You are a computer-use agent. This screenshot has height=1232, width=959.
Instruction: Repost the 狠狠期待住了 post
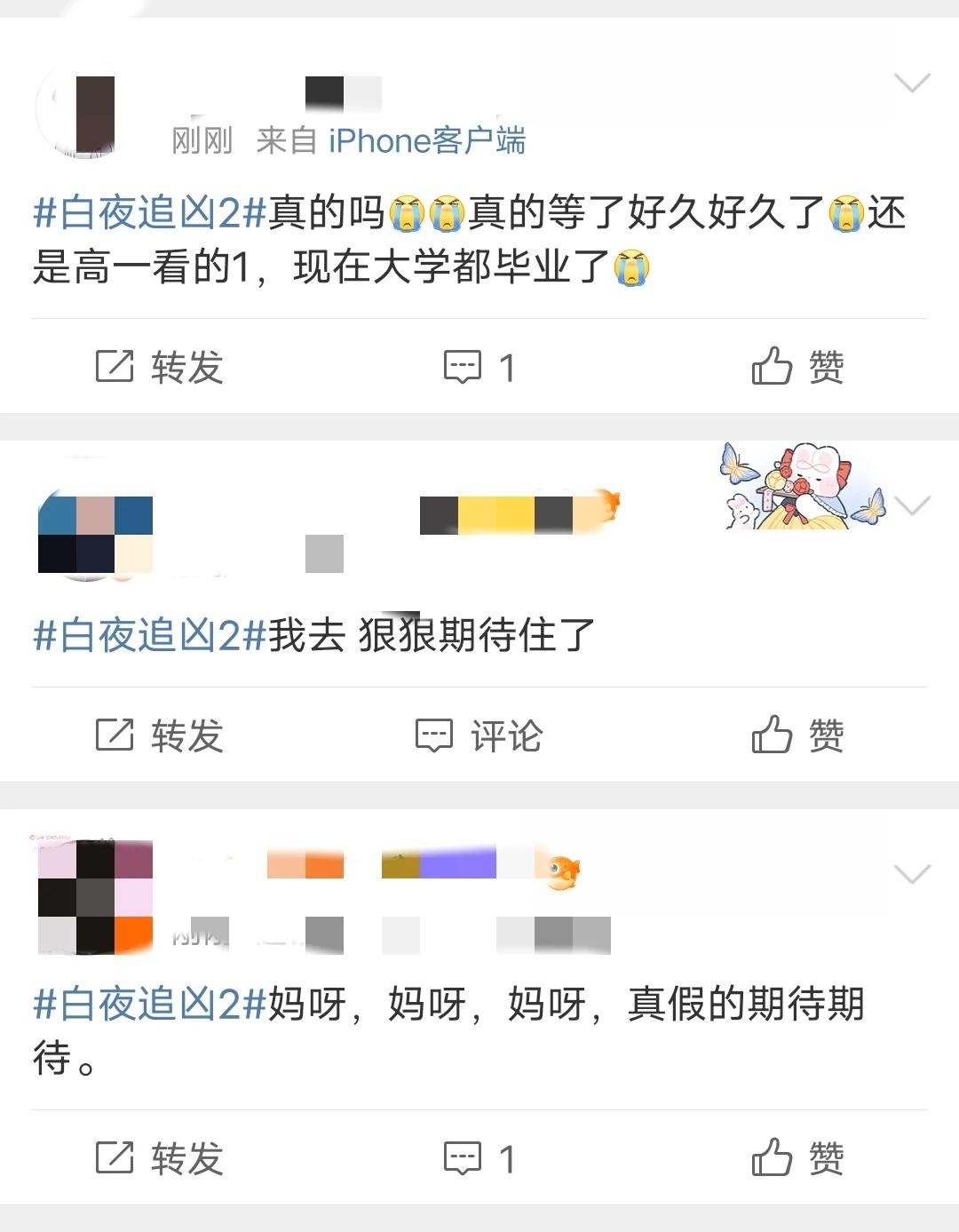(159, 735)
